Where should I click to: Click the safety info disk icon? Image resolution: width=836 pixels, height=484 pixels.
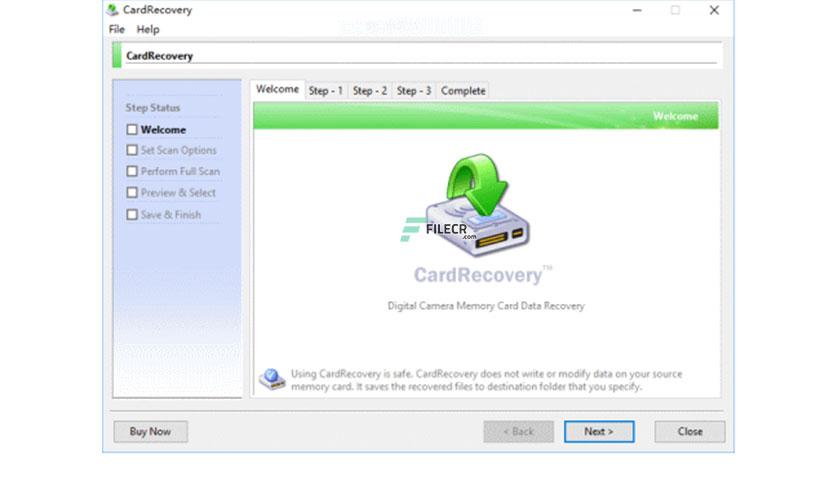pyautogui.click(x=272, y=379)
